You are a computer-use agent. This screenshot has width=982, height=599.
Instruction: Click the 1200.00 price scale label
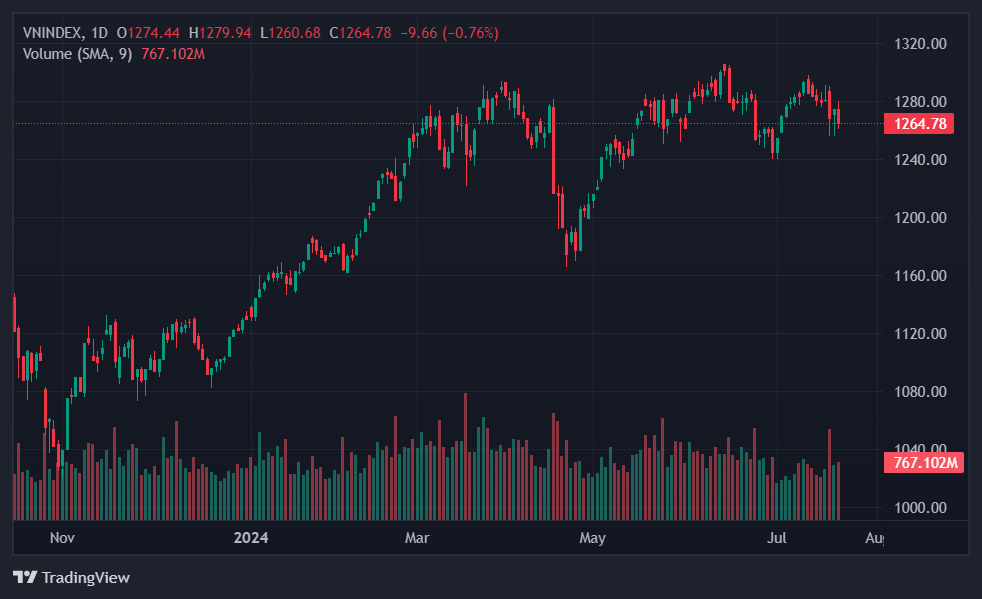[918, 218]
